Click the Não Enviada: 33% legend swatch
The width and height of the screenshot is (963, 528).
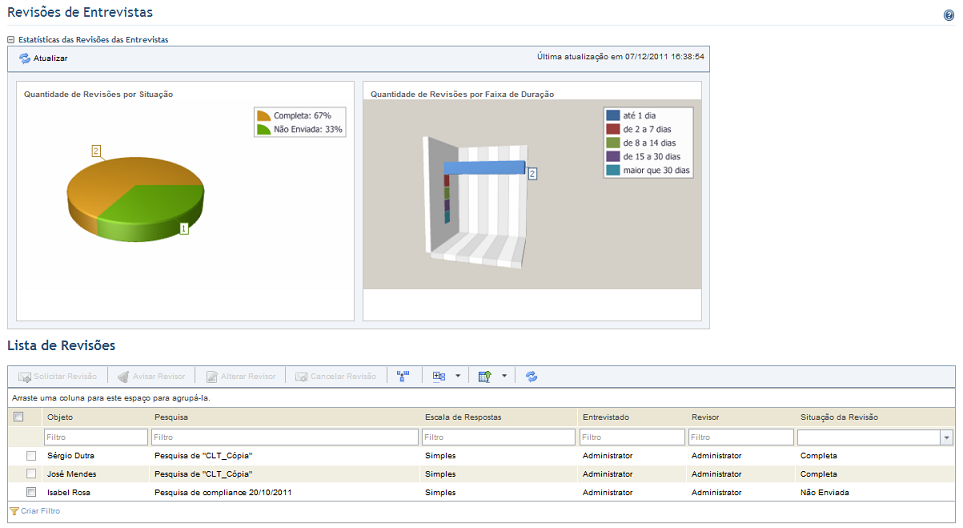coord(264,130)
